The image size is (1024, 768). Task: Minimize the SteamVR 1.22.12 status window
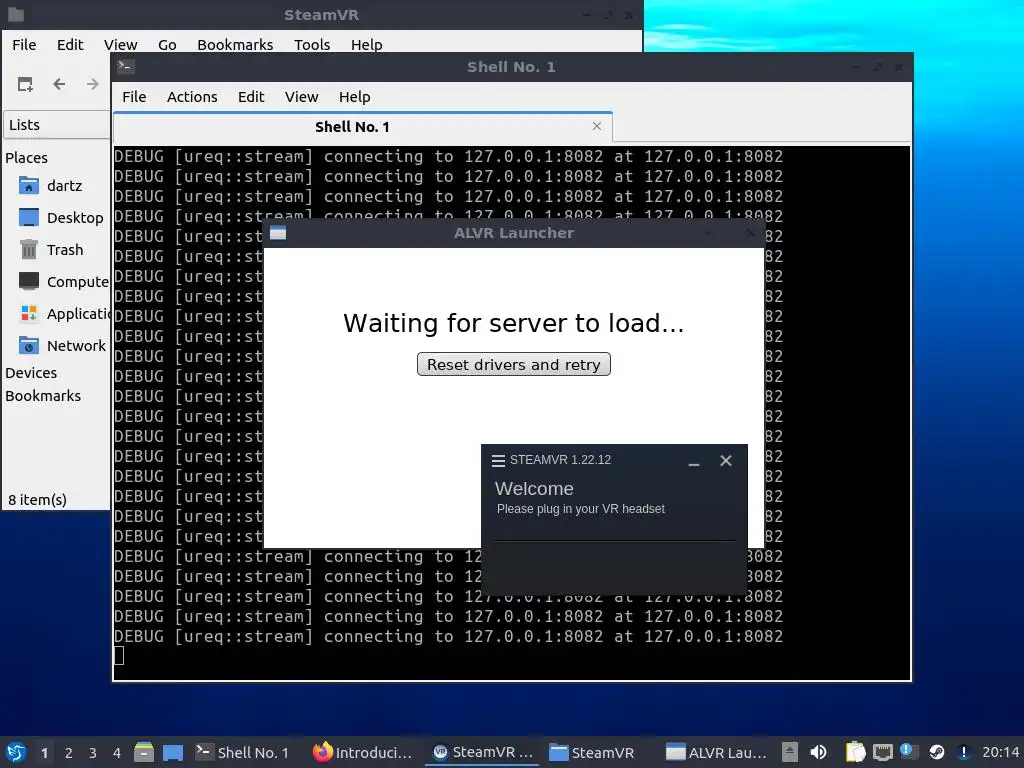click(x=694, y=461)
